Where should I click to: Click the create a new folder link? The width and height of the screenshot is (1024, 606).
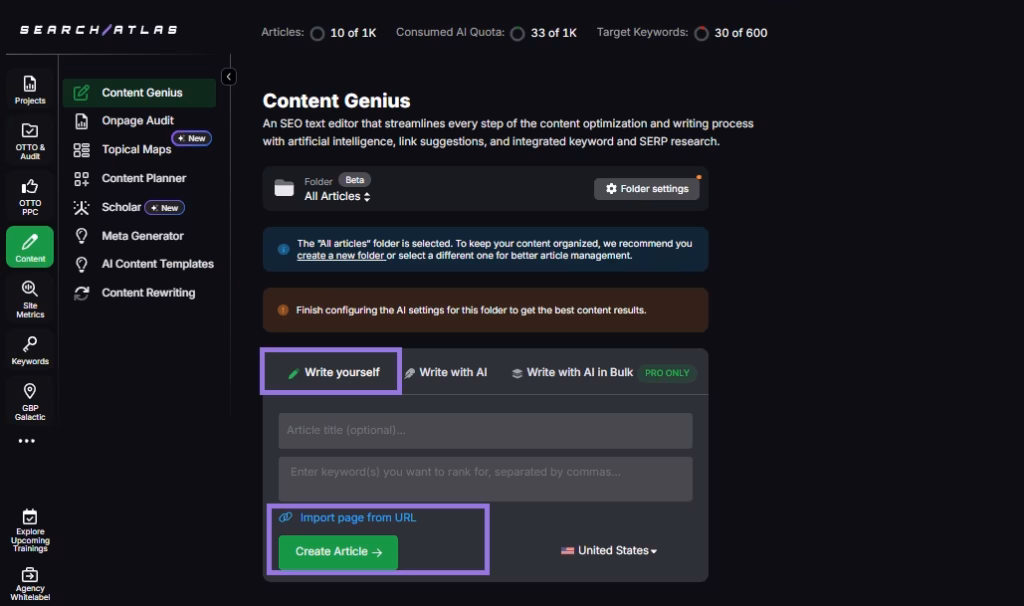click(341, 256)
